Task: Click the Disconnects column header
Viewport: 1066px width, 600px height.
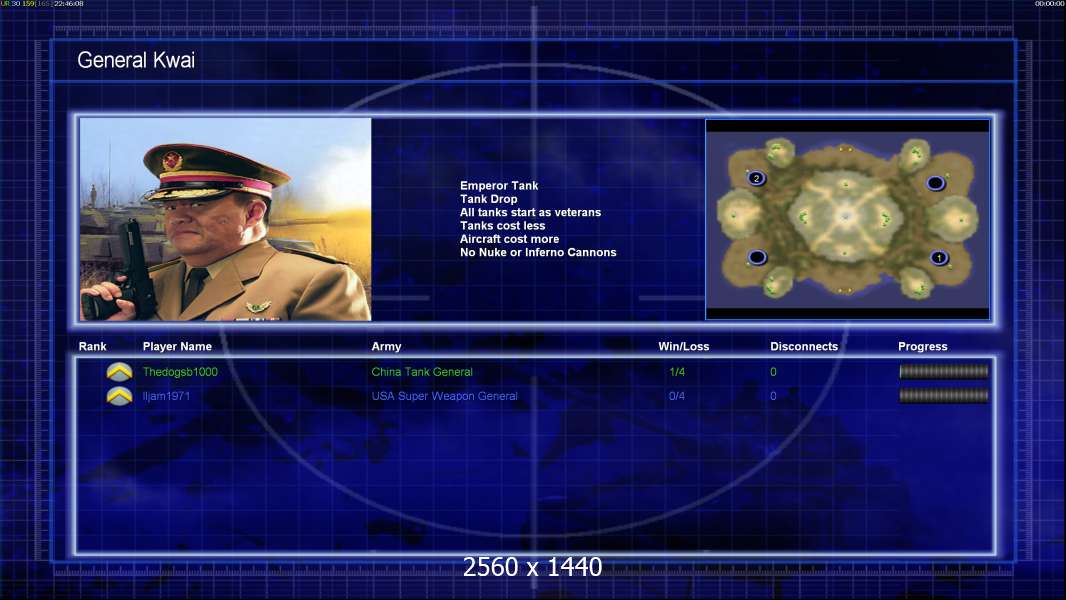Action: tap(804, 346)
